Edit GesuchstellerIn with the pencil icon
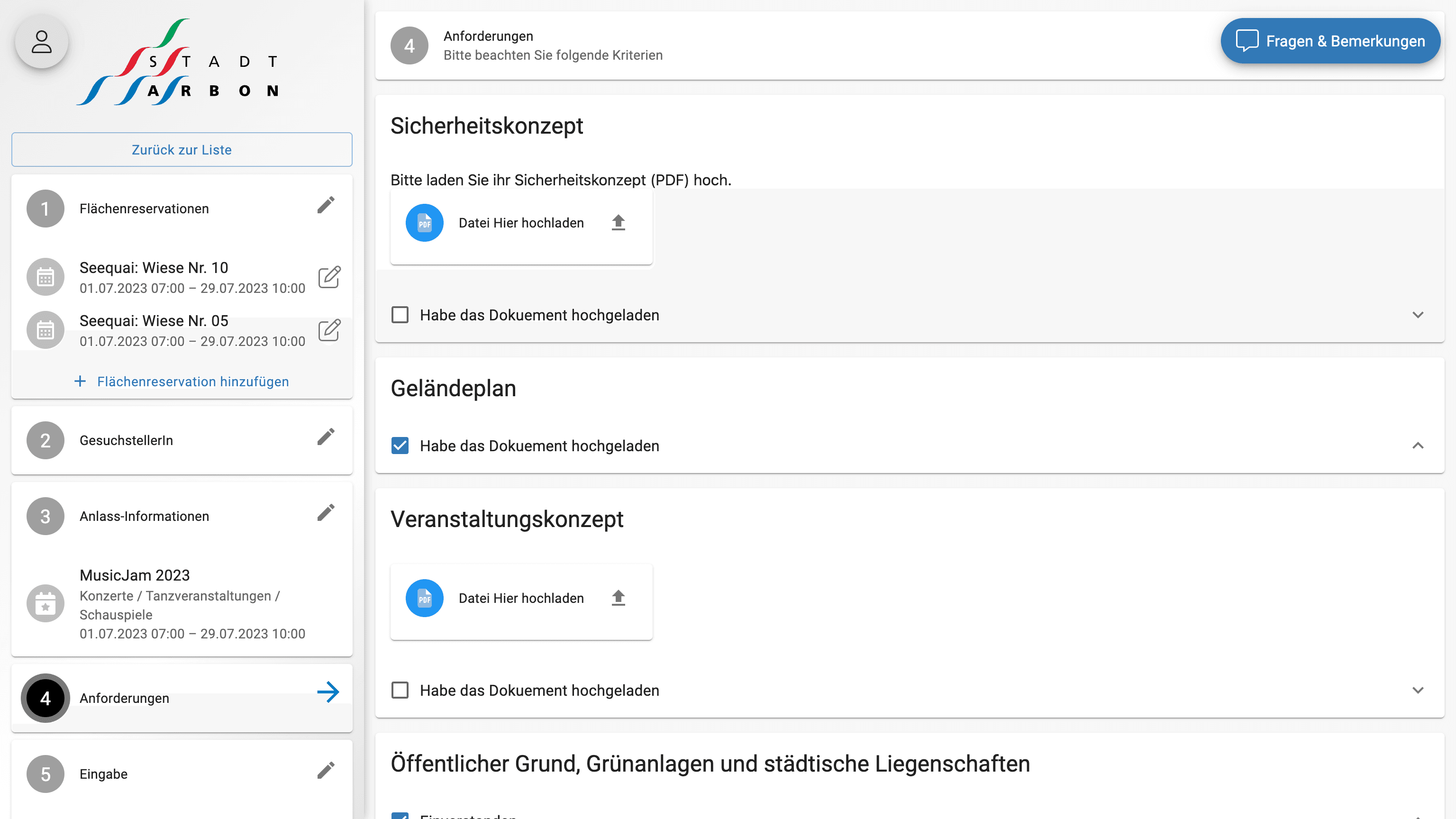 pos(326,437)
